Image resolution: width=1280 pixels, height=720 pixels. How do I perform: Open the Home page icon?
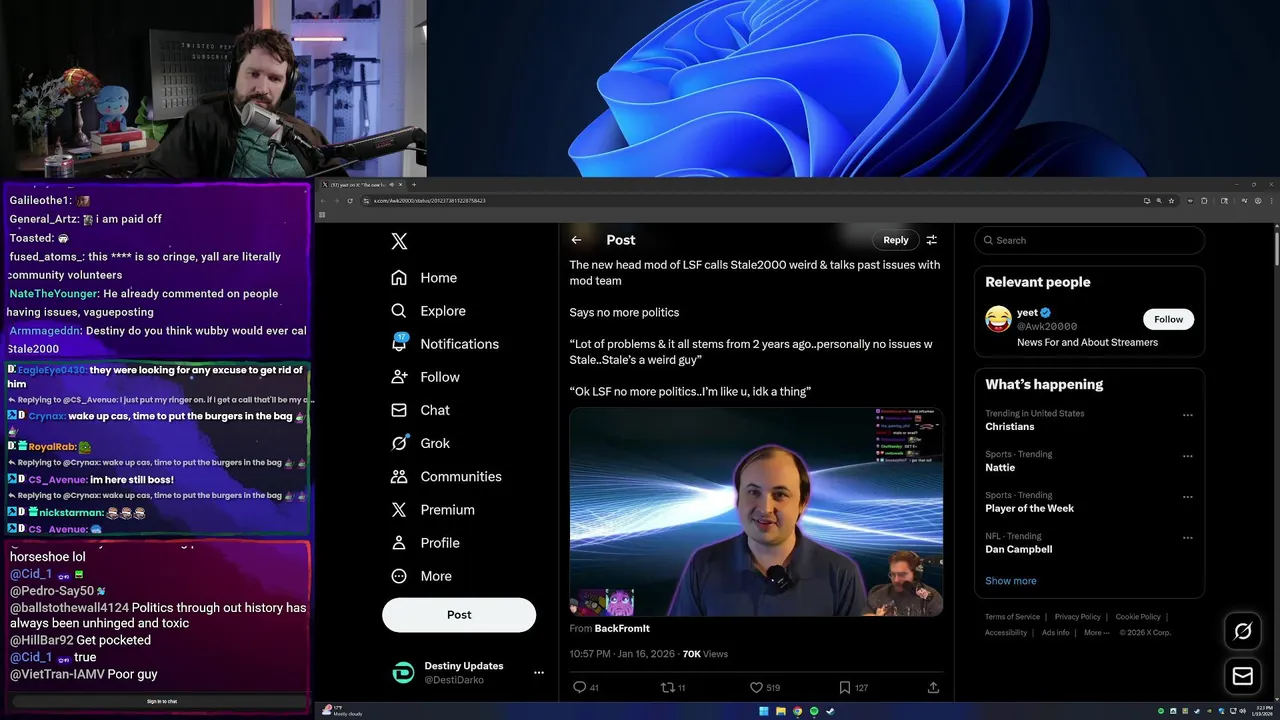[399, 278]
